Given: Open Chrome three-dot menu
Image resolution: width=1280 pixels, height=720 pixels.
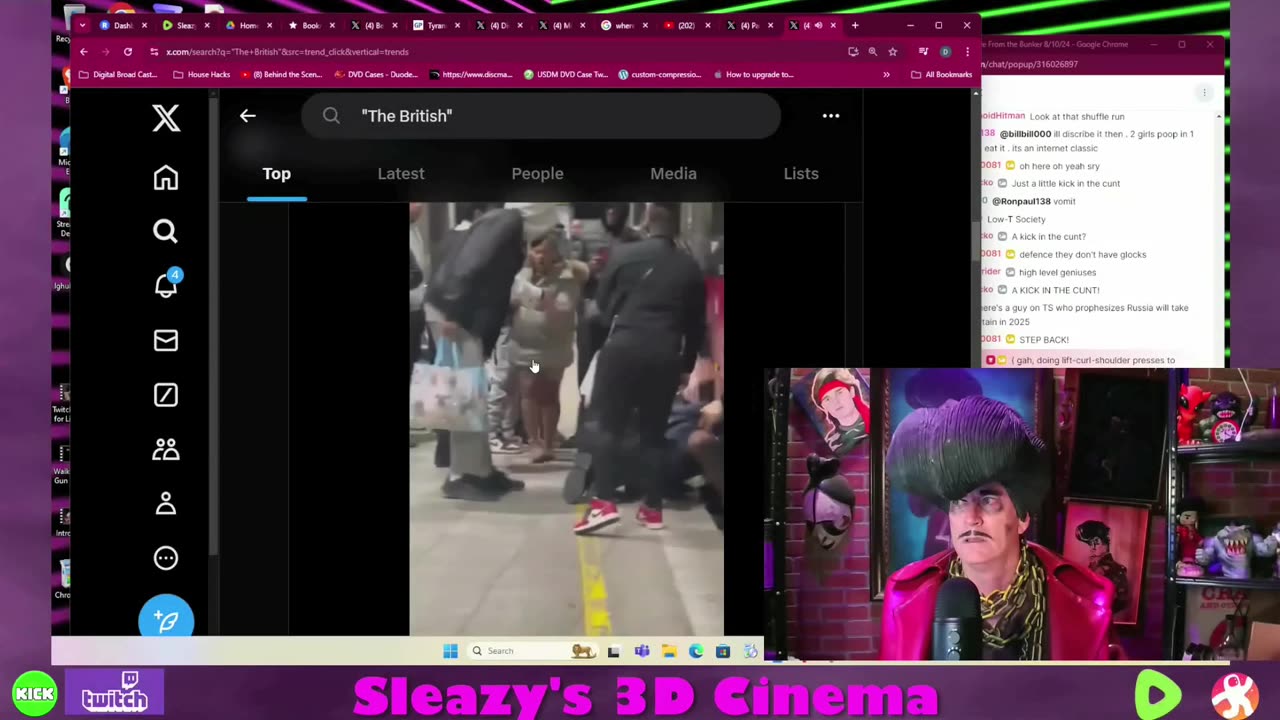Looking at the screenshot, I should [967, 51].
